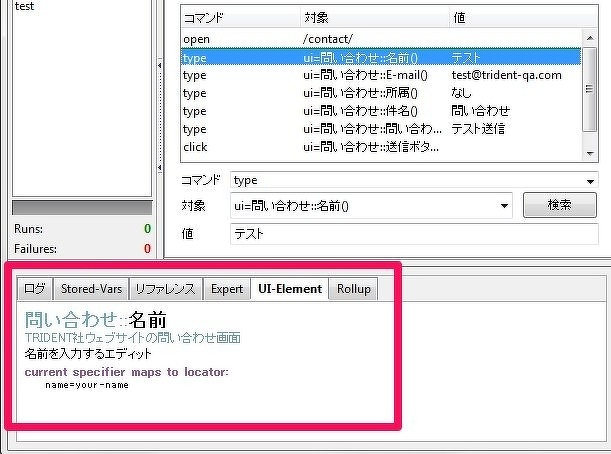Viewport: 611px width, 454px height.
Task: Select the click command row
Action: point(380,147)
